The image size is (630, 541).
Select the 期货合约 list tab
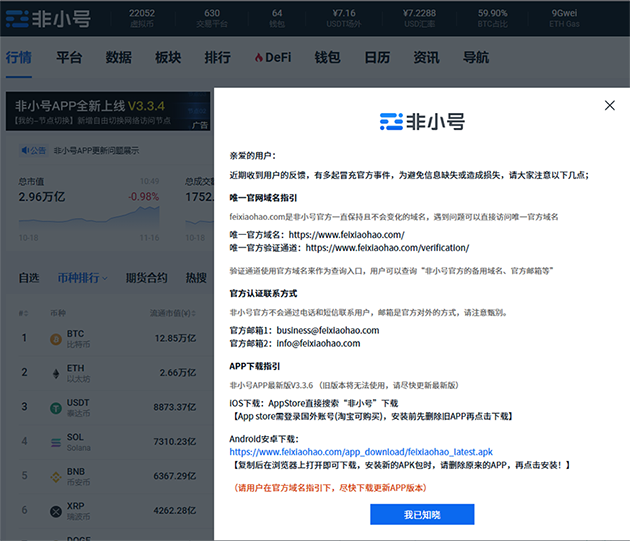(146, 278)
